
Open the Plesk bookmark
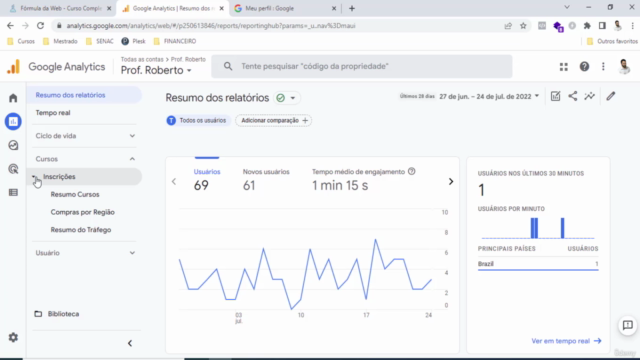point(133,41)
